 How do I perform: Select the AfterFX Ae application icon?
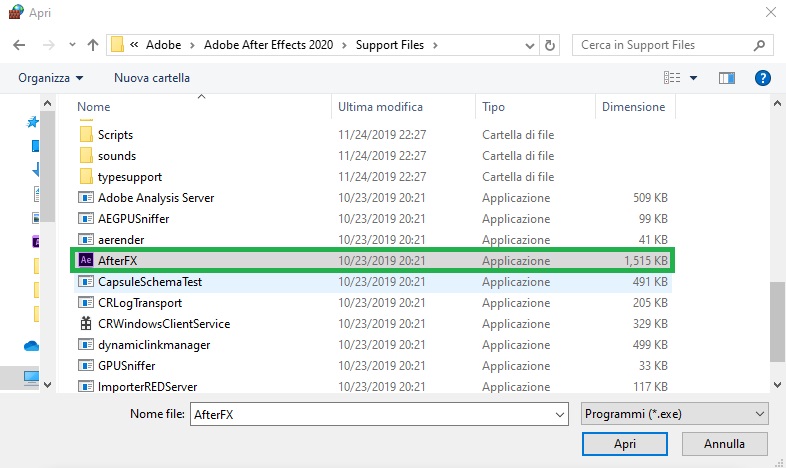86,260
